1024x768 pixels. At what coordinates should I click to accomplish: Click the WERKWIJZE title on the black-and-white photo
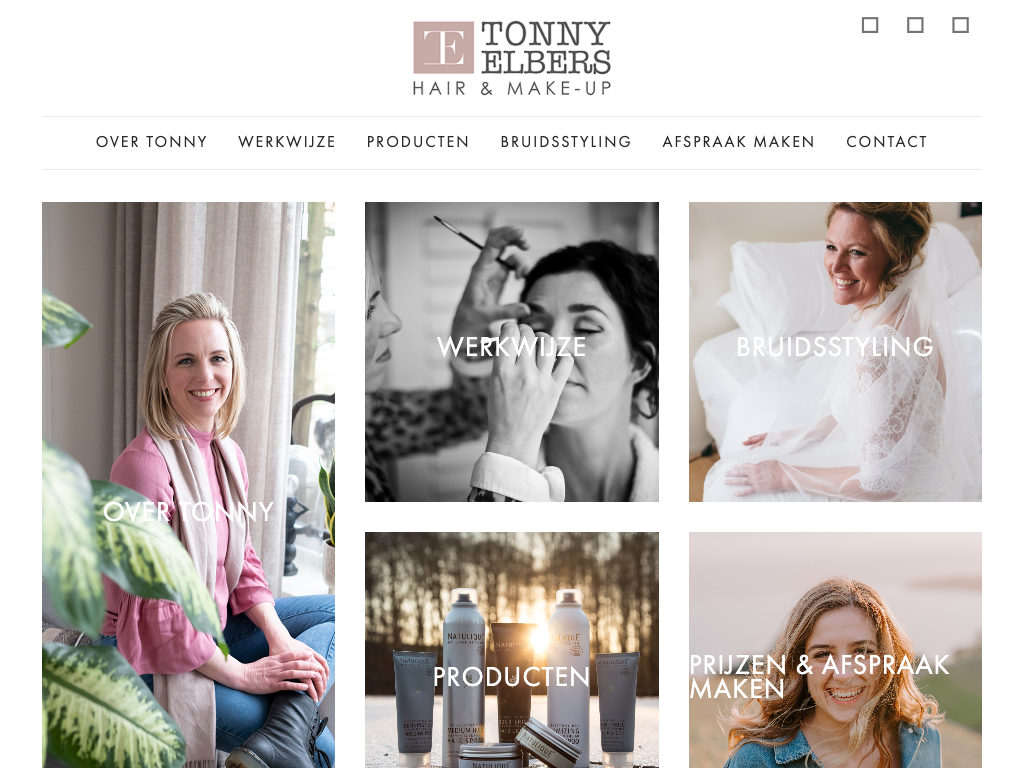(x=511, y=347)
